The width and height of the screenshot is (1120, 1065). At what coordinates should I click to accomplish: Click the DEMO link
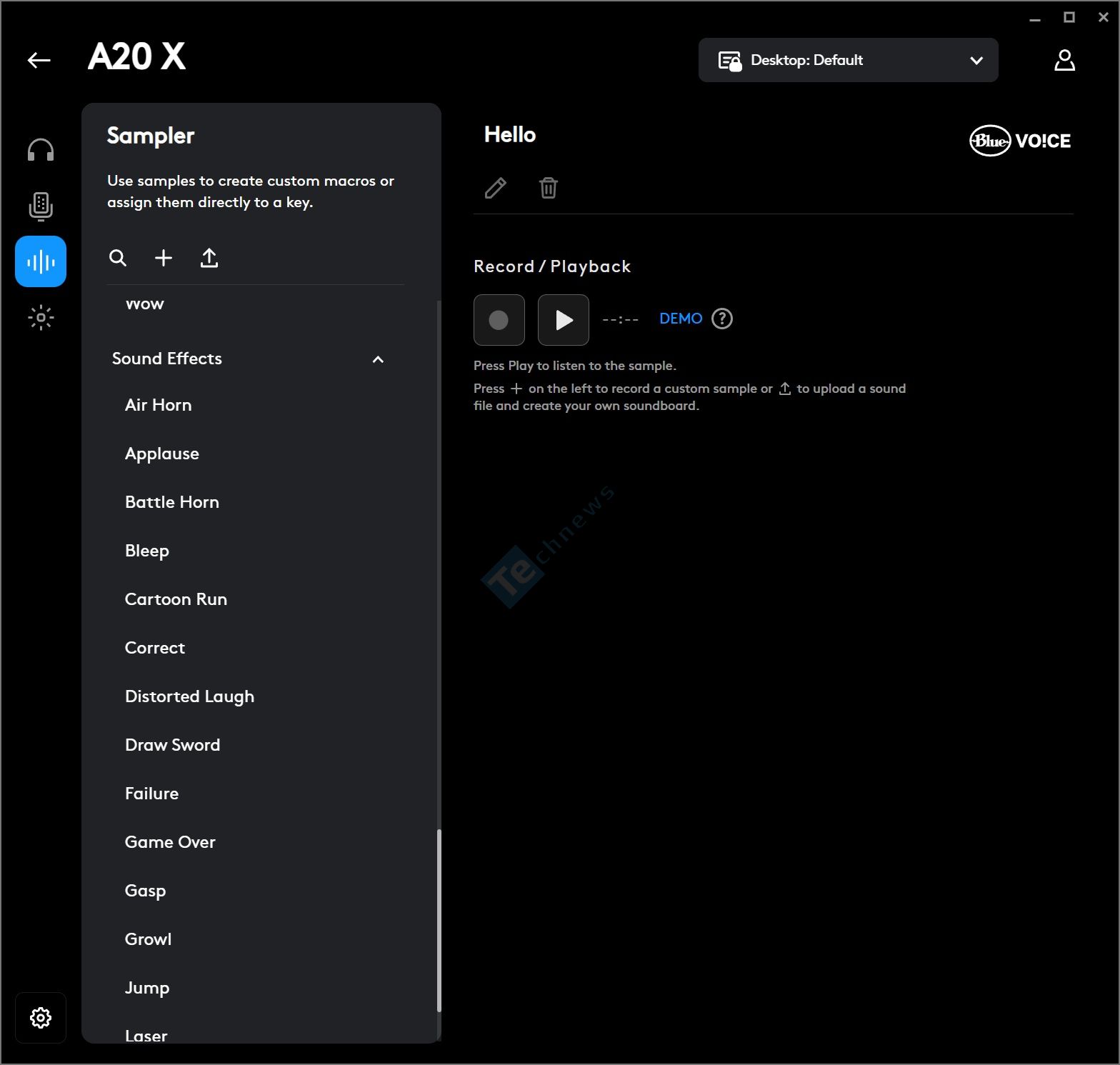tap(680, 319)
